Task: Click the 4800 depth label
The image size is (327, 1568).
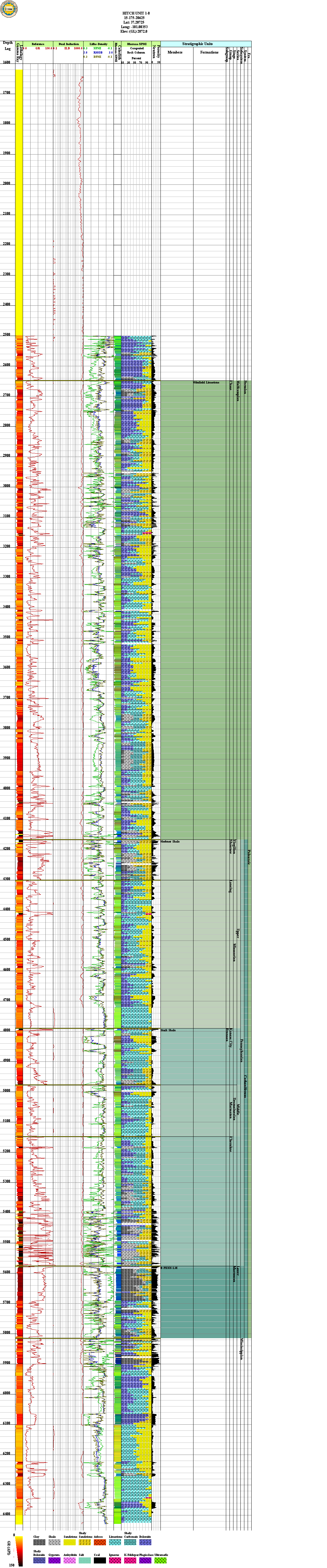Action: point(7,1031)
